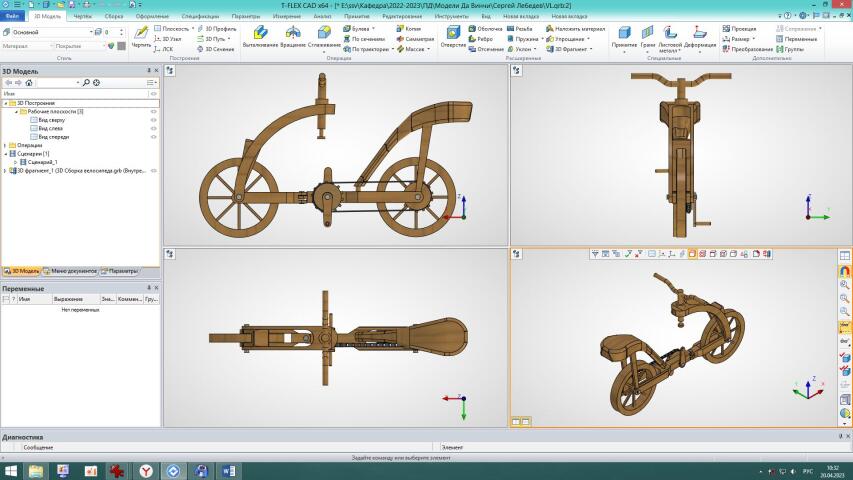Create an ЛСК coordinate system
853x480 pixels.
coord(163,49)
